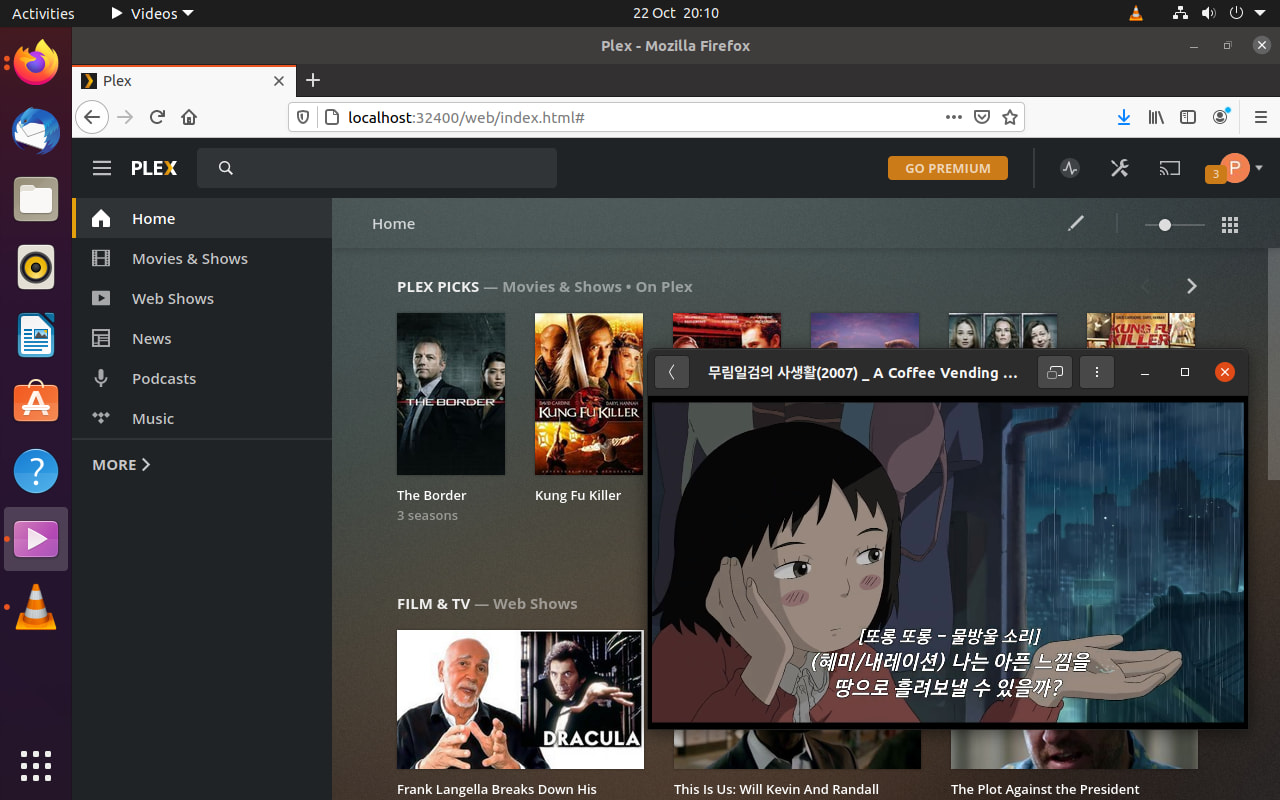Open Activities overview
1280x800 pixels.
pos(43,13)
